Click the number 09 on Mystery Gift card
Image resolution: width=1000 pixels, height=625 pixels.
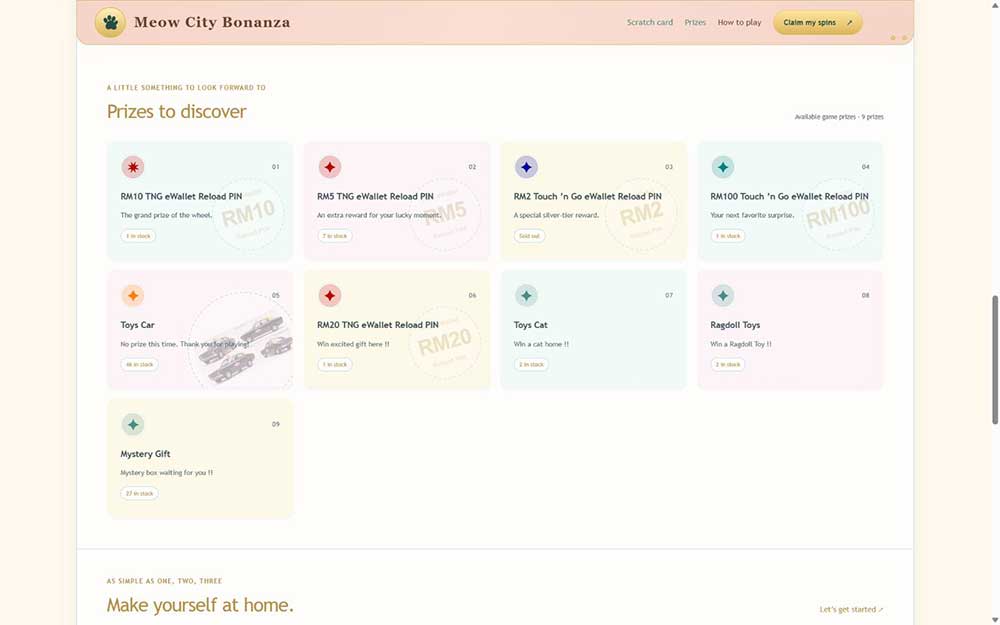276,424
